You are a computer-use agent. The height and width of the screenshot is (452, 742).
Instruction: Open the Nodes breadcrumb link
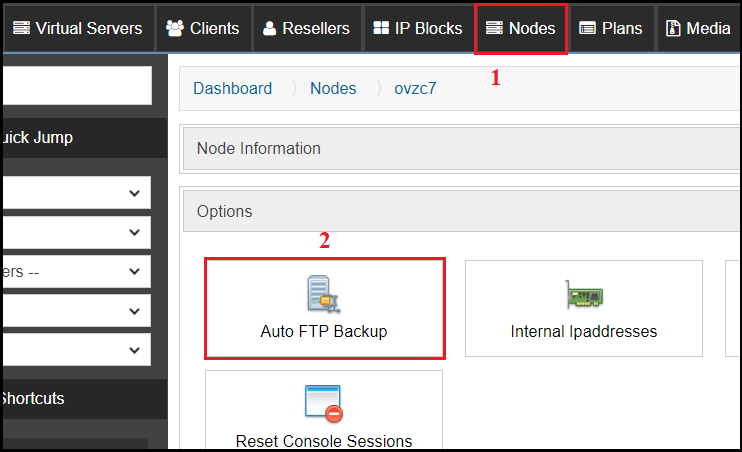[x=333, y=89]
